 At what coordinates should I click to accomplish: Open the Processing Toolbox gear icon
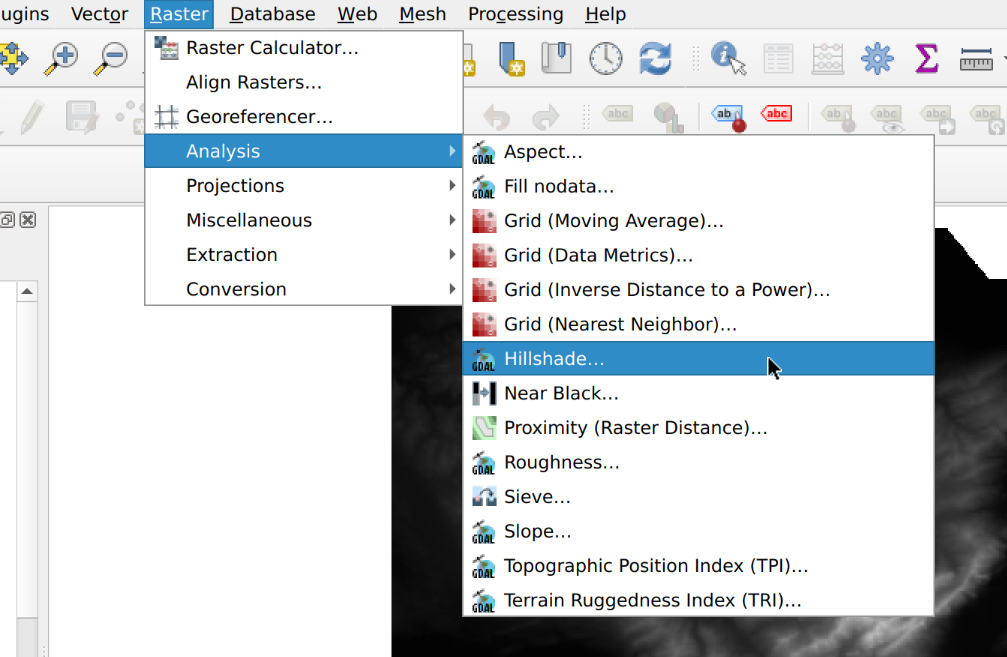(877, 59)
